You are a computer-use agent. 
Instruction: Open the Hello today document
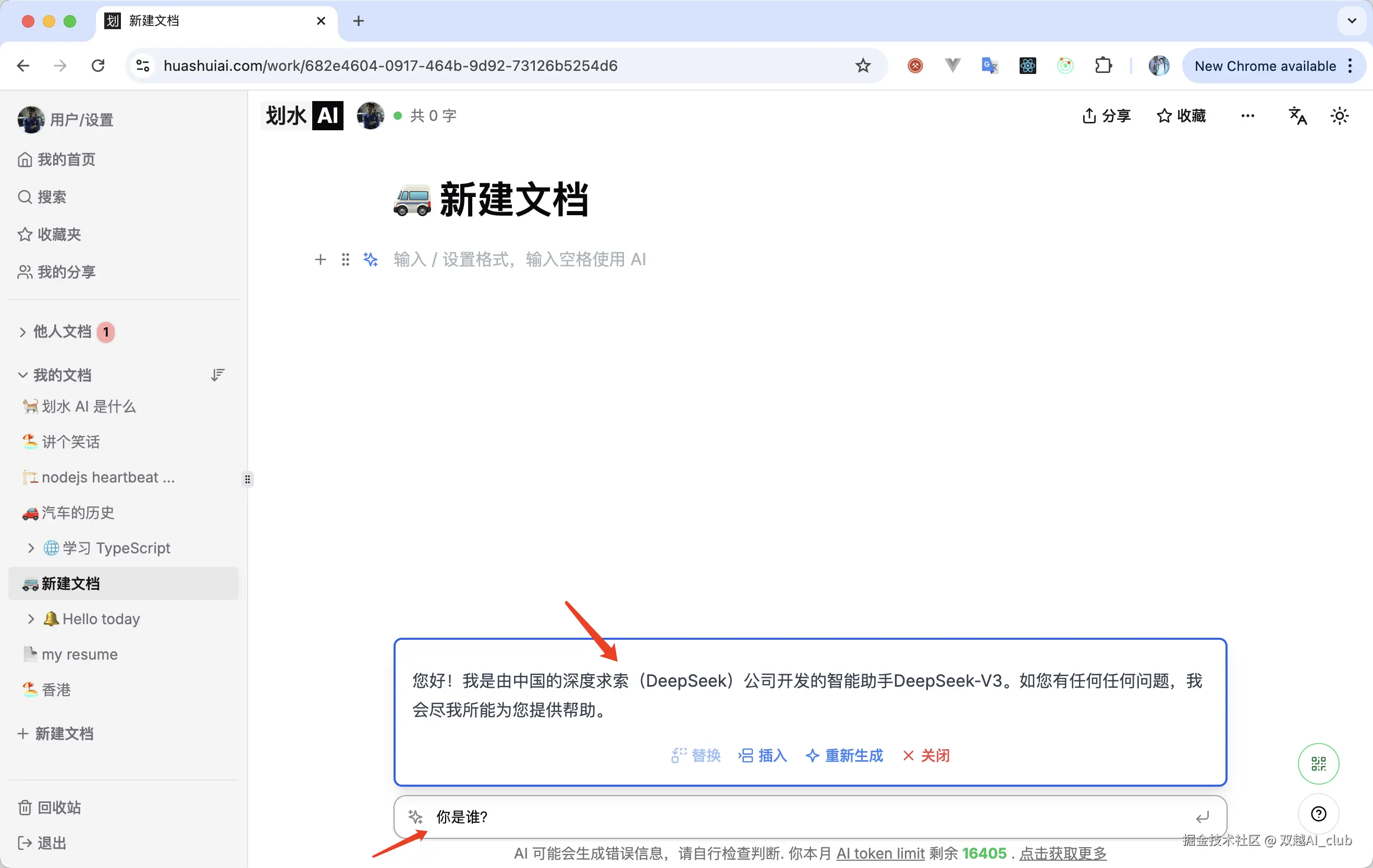coord(101,619)
